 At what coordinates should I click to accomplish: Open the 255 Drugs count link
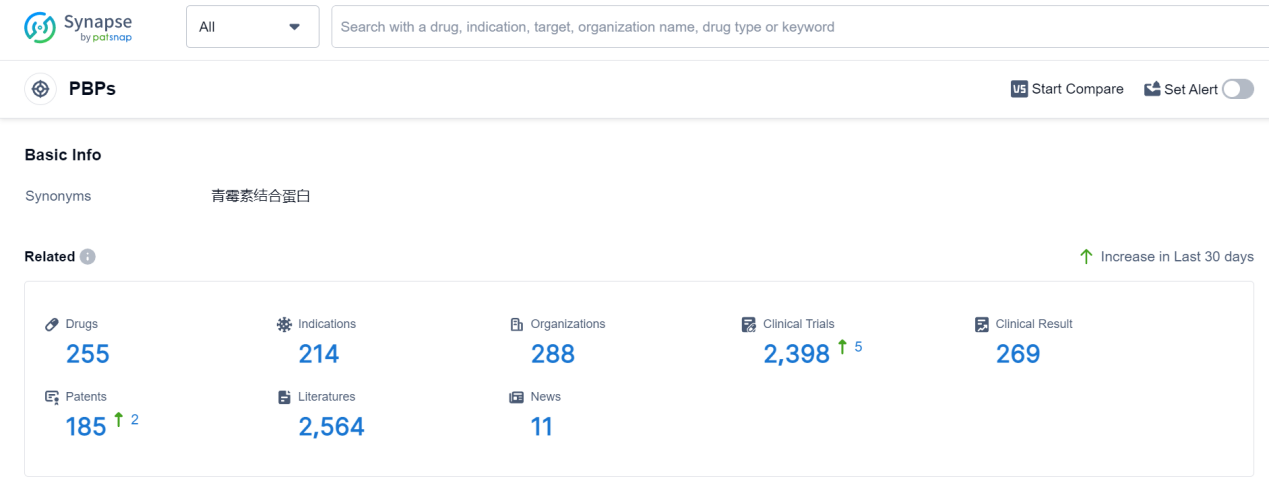tap(88, 354)
